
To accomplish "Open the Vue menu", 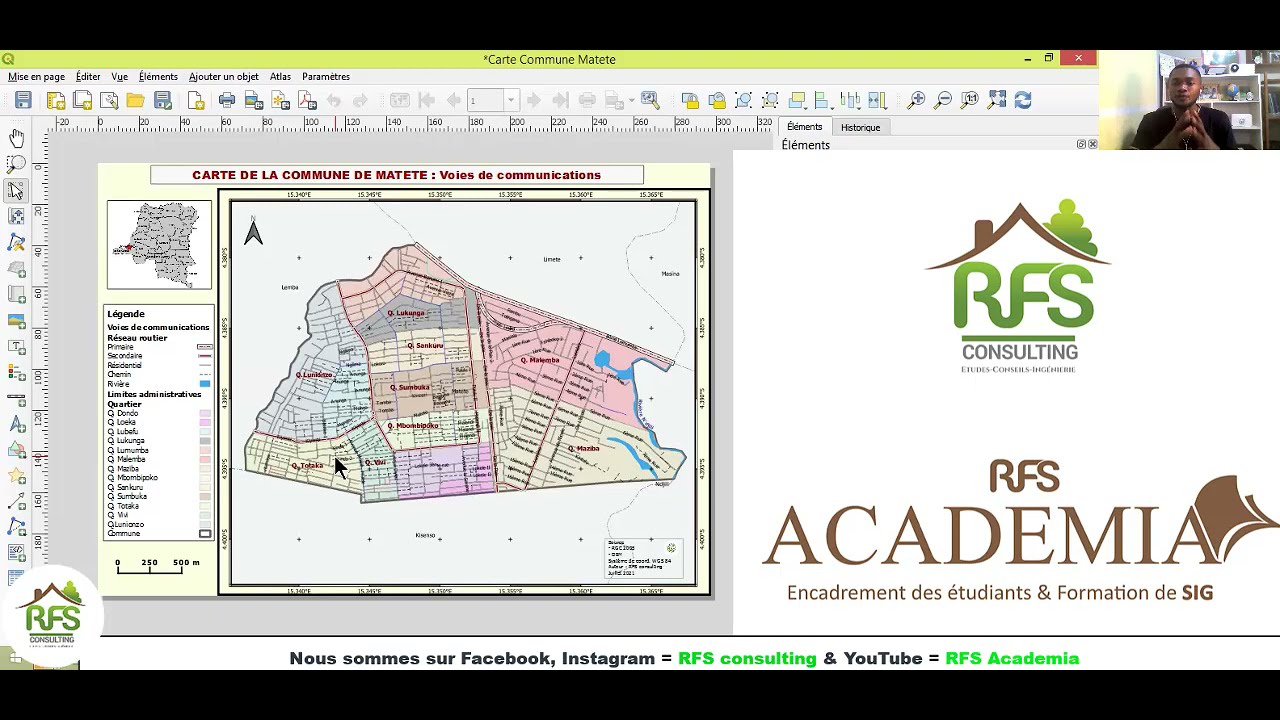I will pyautogui.click(x=119, y=77).
